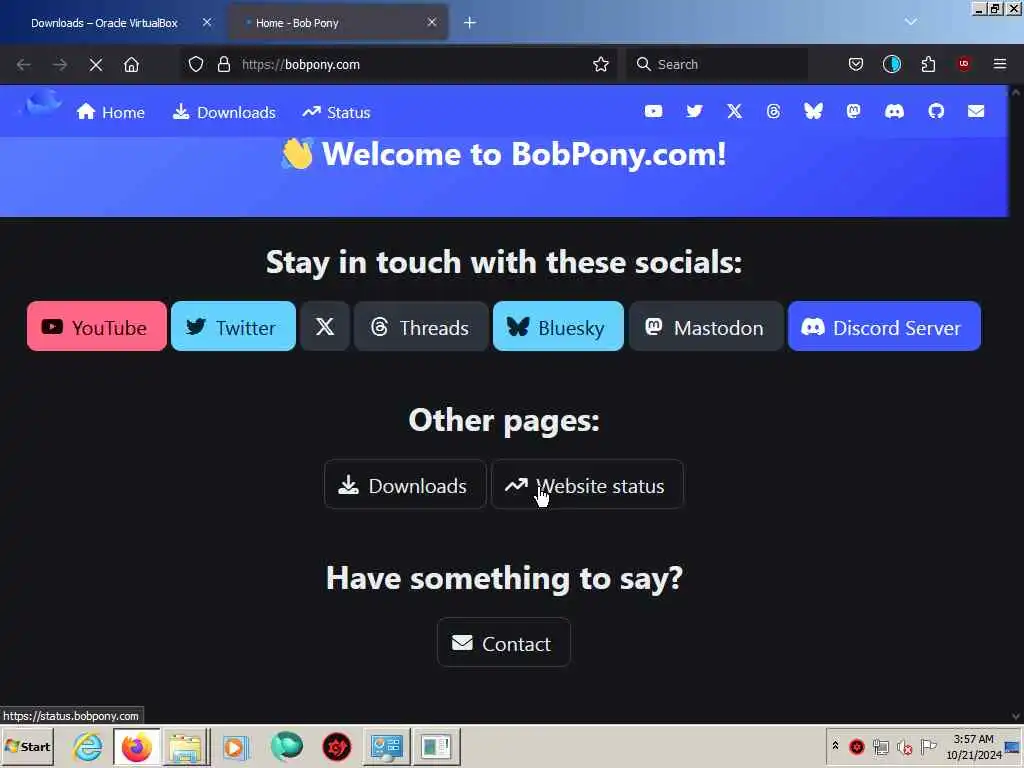Viewport: 1024px width, 768px height.
Task: Open Action Center flag tray icon
Action: 928,746
